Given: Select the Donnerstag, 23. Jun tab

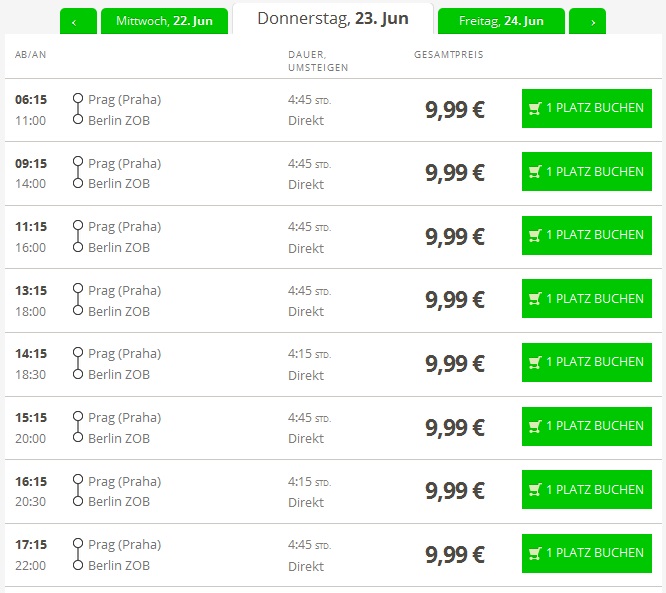Looking at the screenshot, I should 333,19.
